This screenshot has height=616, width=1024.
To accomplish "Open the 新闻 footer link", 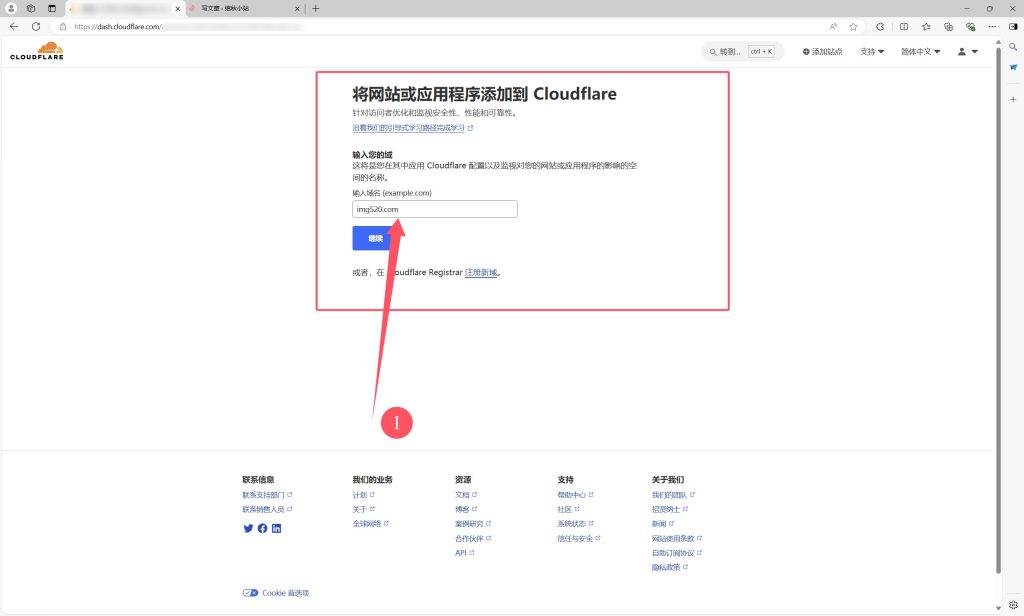I will 663,524.
